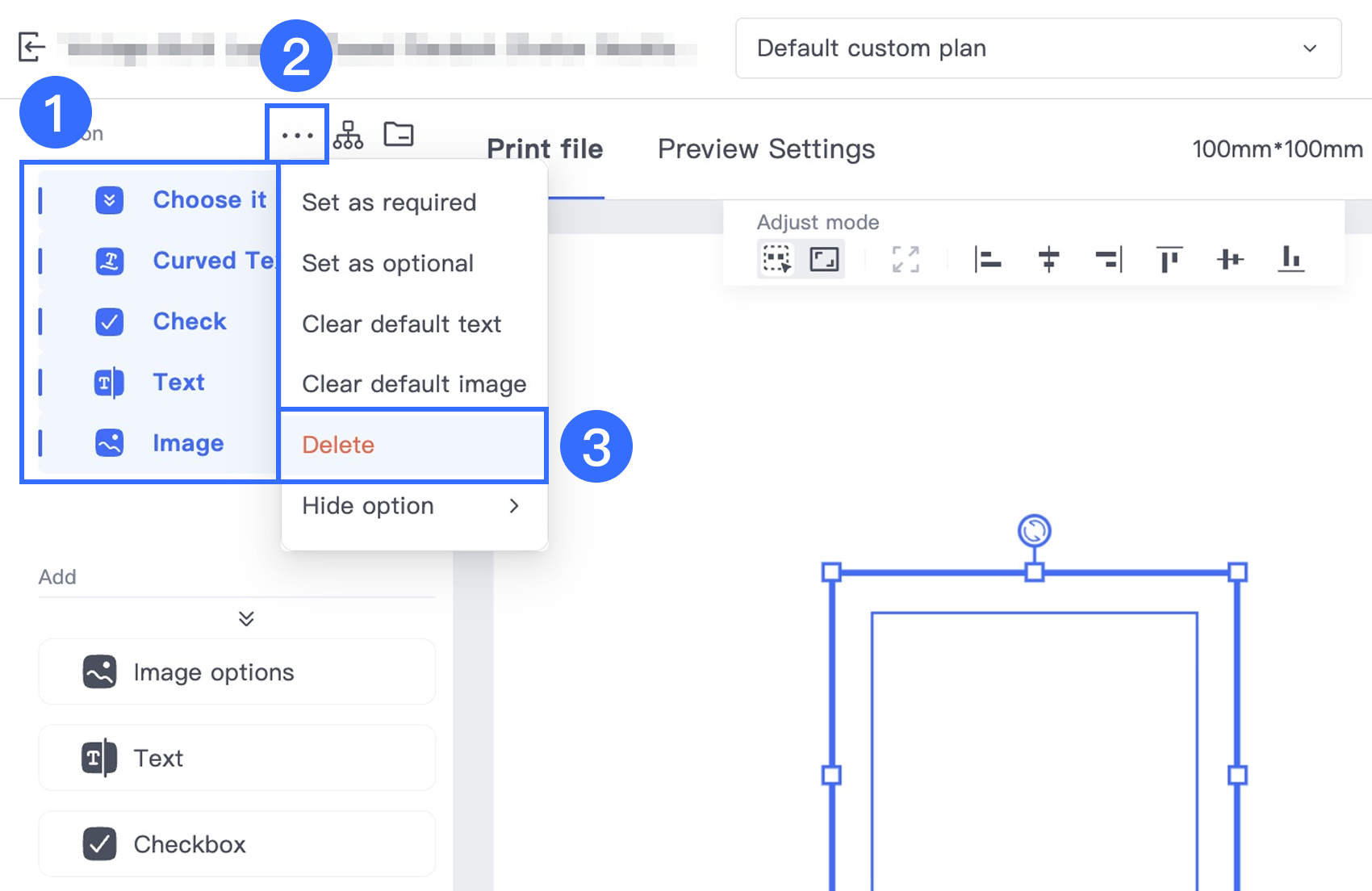
Task: Click the folder icon next to hierarchy
Action: tap(399, 134)
